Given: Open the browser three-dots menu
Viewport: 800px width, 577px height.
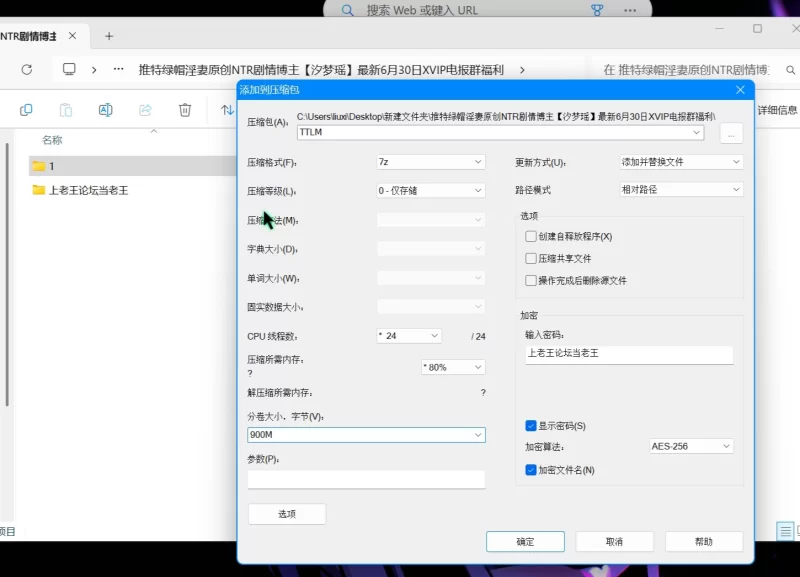Looking at the screenshot, I should 630,10.
